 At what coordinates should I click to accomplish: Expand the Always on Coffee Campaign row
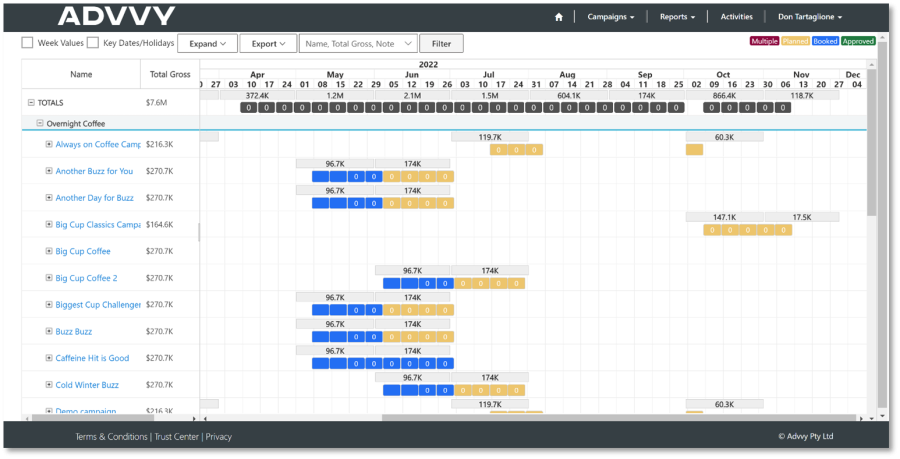point(49,144)
